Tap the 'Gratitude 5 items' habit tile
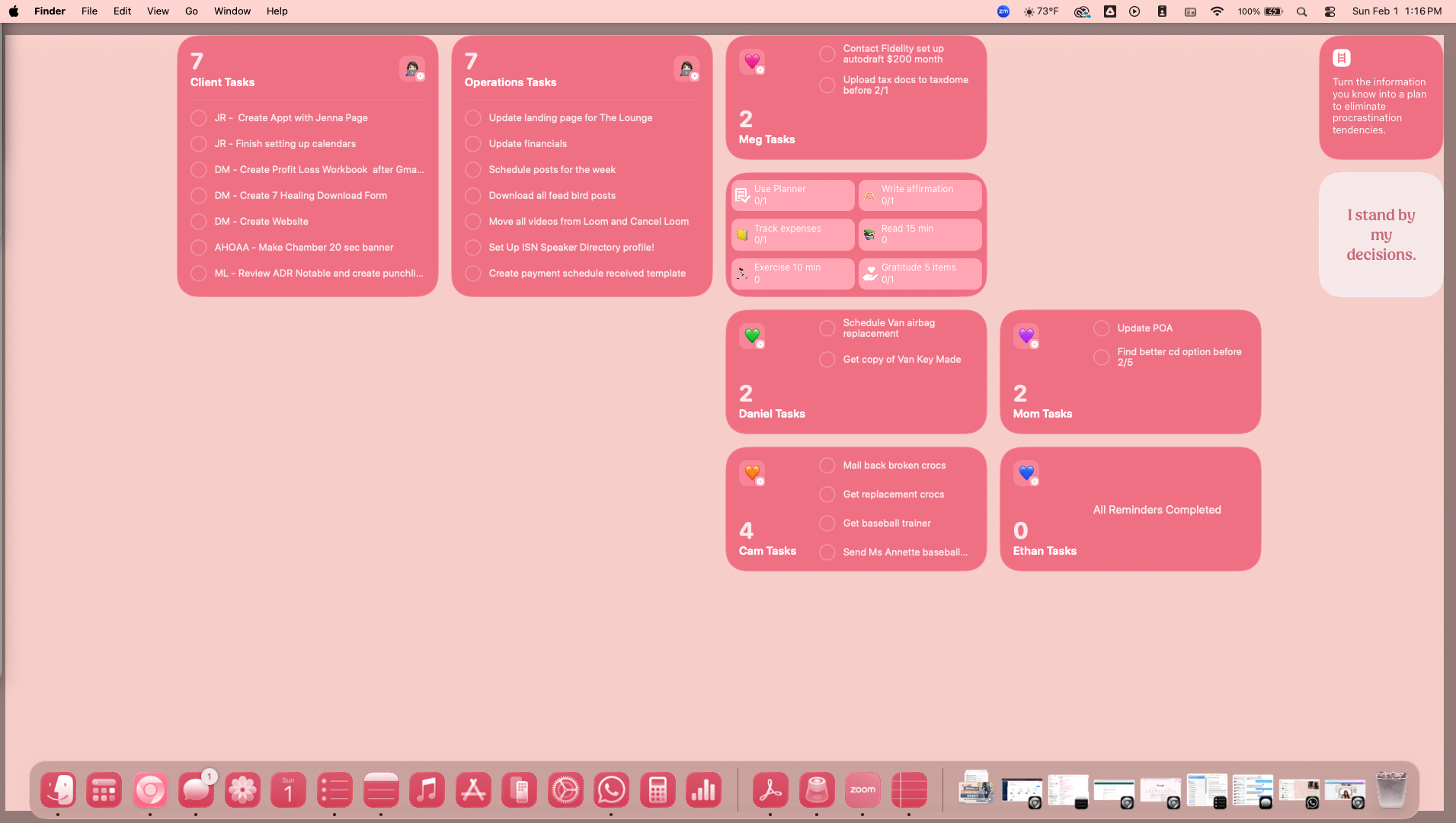1456x823 pixels. click(919, 274)
